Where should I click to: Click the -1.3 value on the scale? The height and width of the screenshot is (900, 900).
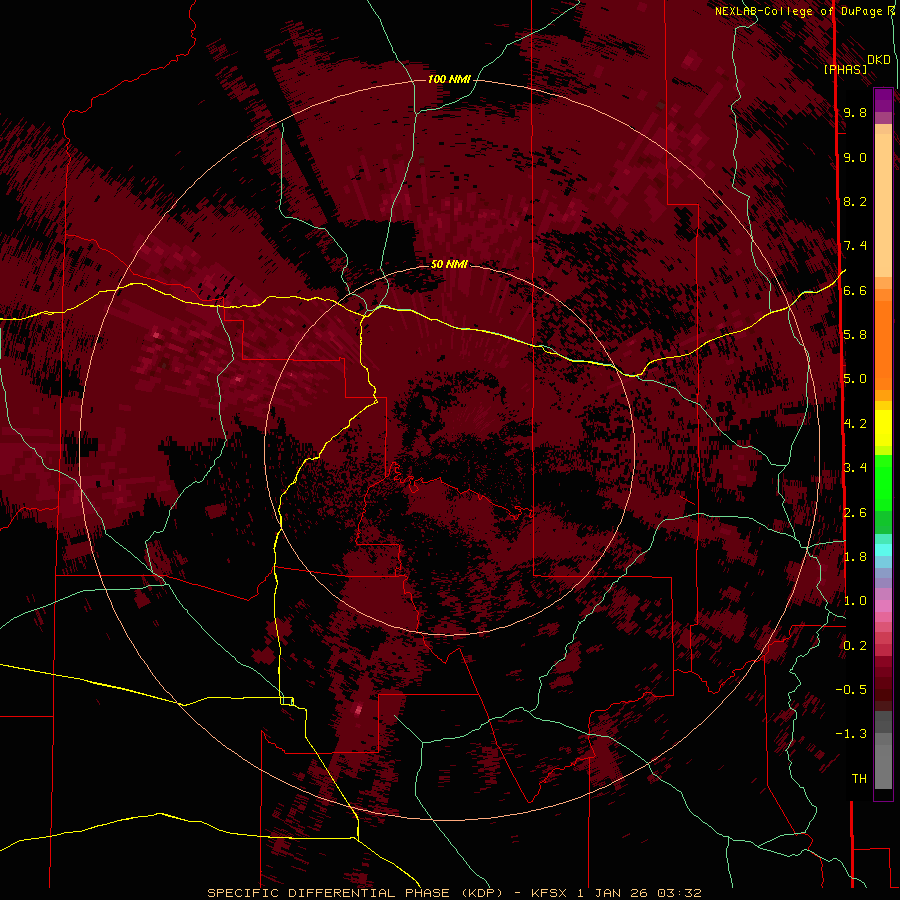(x=851, y=734)
